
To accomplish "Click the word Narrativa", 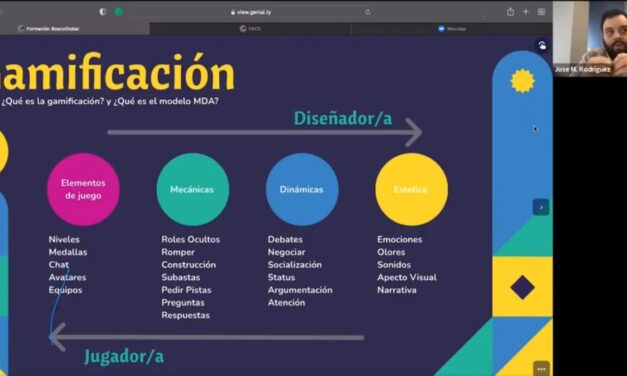I will pyautogui.click(x=397, y=290).
